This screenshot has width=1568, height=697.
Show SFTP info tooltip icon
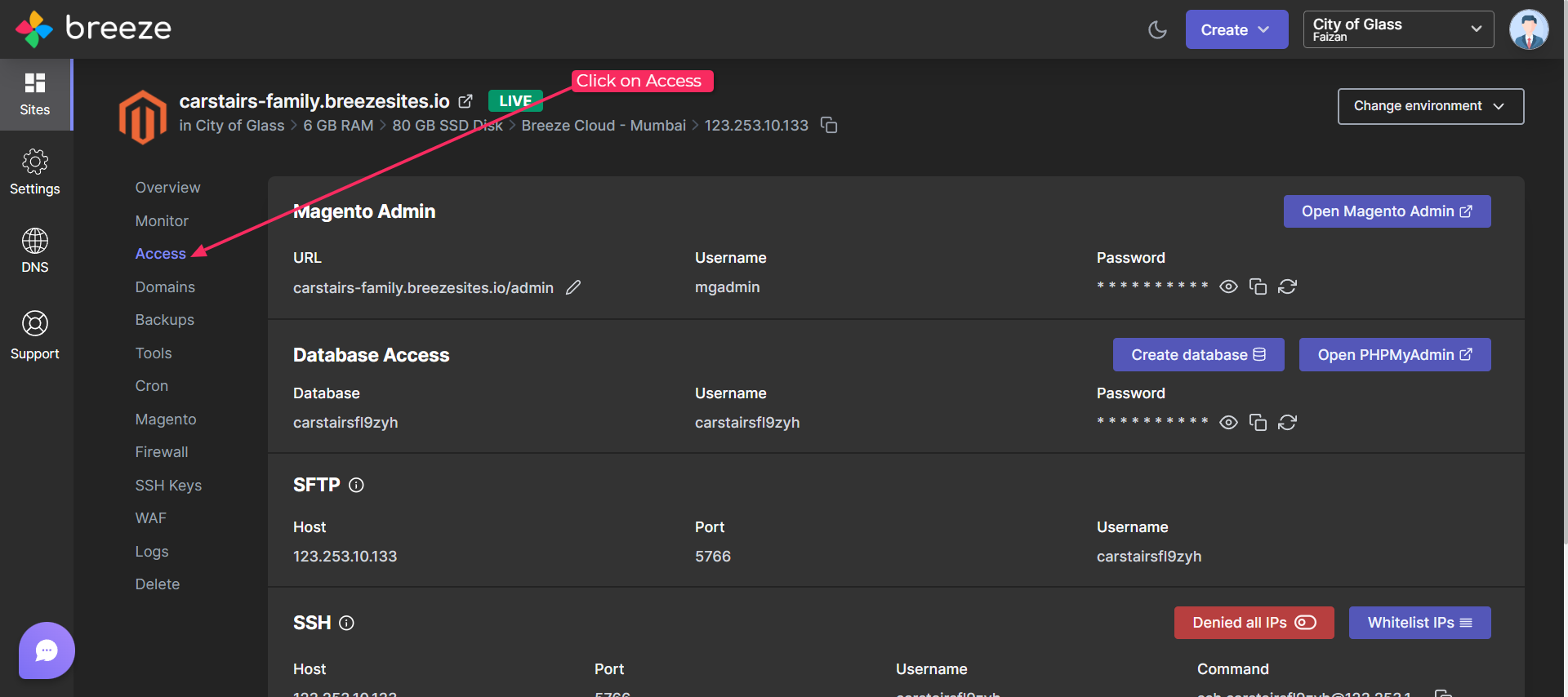coord(356,485)
